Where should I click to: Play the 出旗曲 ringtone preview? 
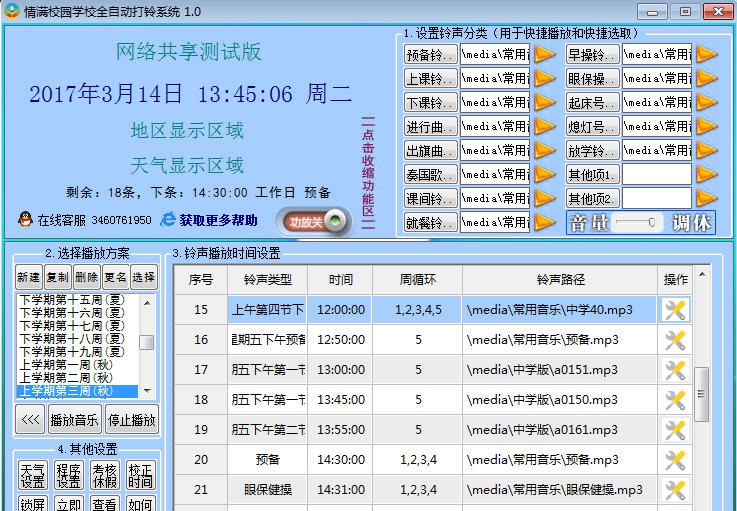tap(544, 150)
